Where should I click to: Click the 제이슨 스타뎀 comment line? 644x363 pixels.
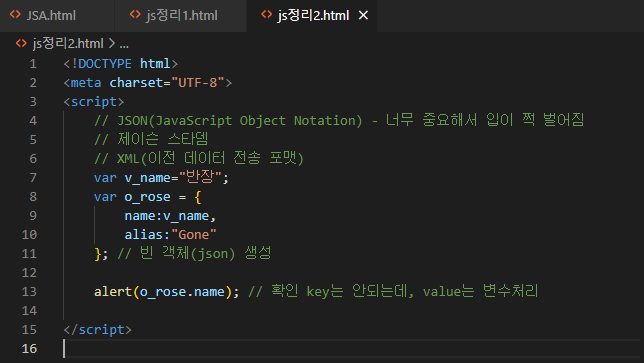click(151, 140)
